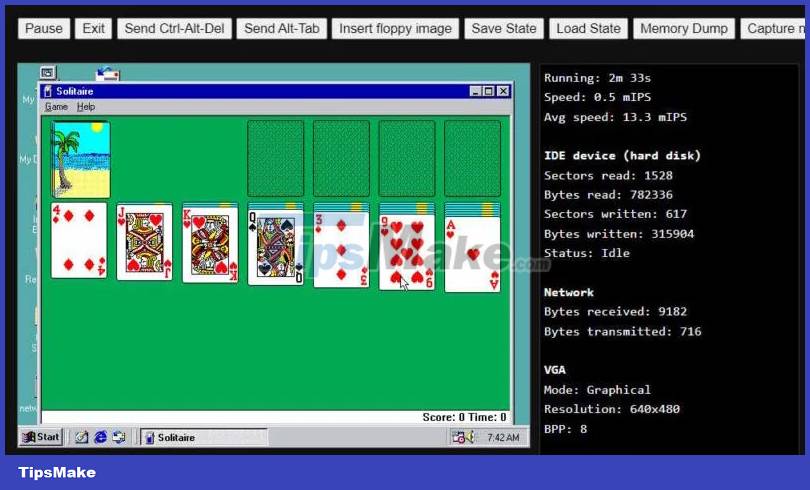Select the Jack of hearts card
The width and height of the screenshot is (810, 490).
click(x=145, y=242)
